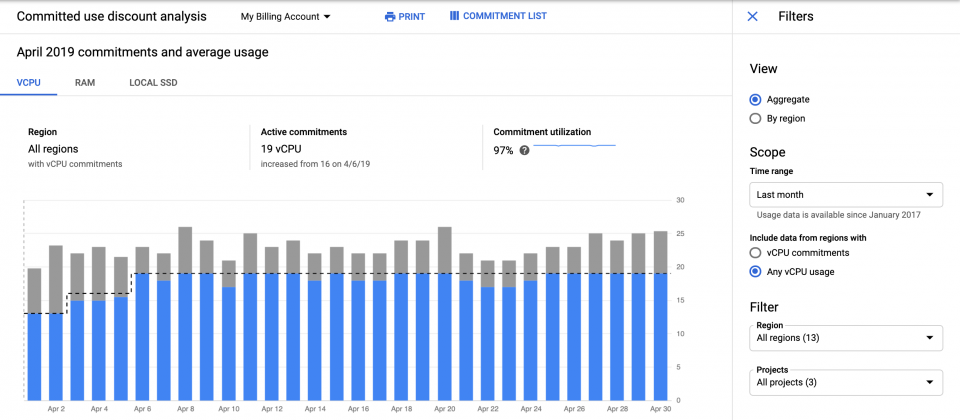Click 'Usage data is available since January 2017'

[839, 215]
